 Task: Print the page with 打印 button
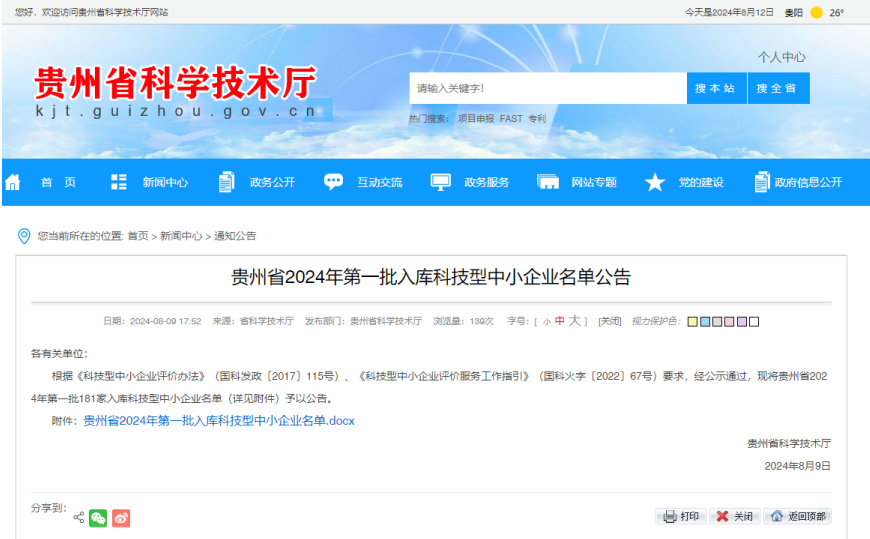(681, 516)
